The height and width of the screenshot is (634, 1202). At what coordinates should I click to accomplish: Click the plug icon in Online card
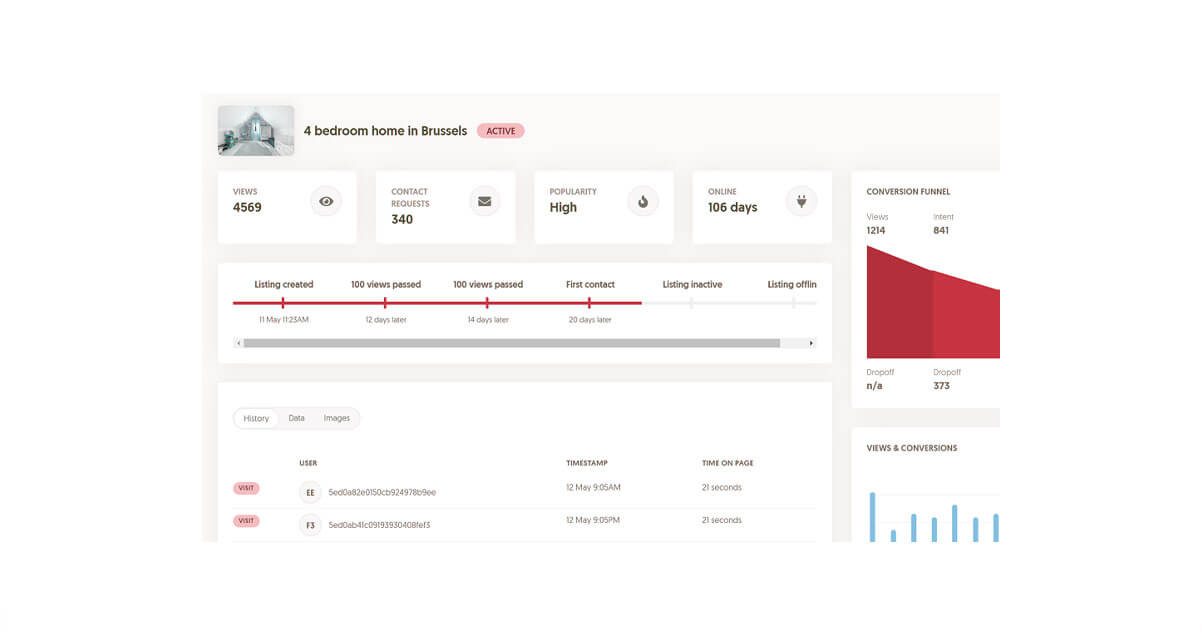[801, 201]
